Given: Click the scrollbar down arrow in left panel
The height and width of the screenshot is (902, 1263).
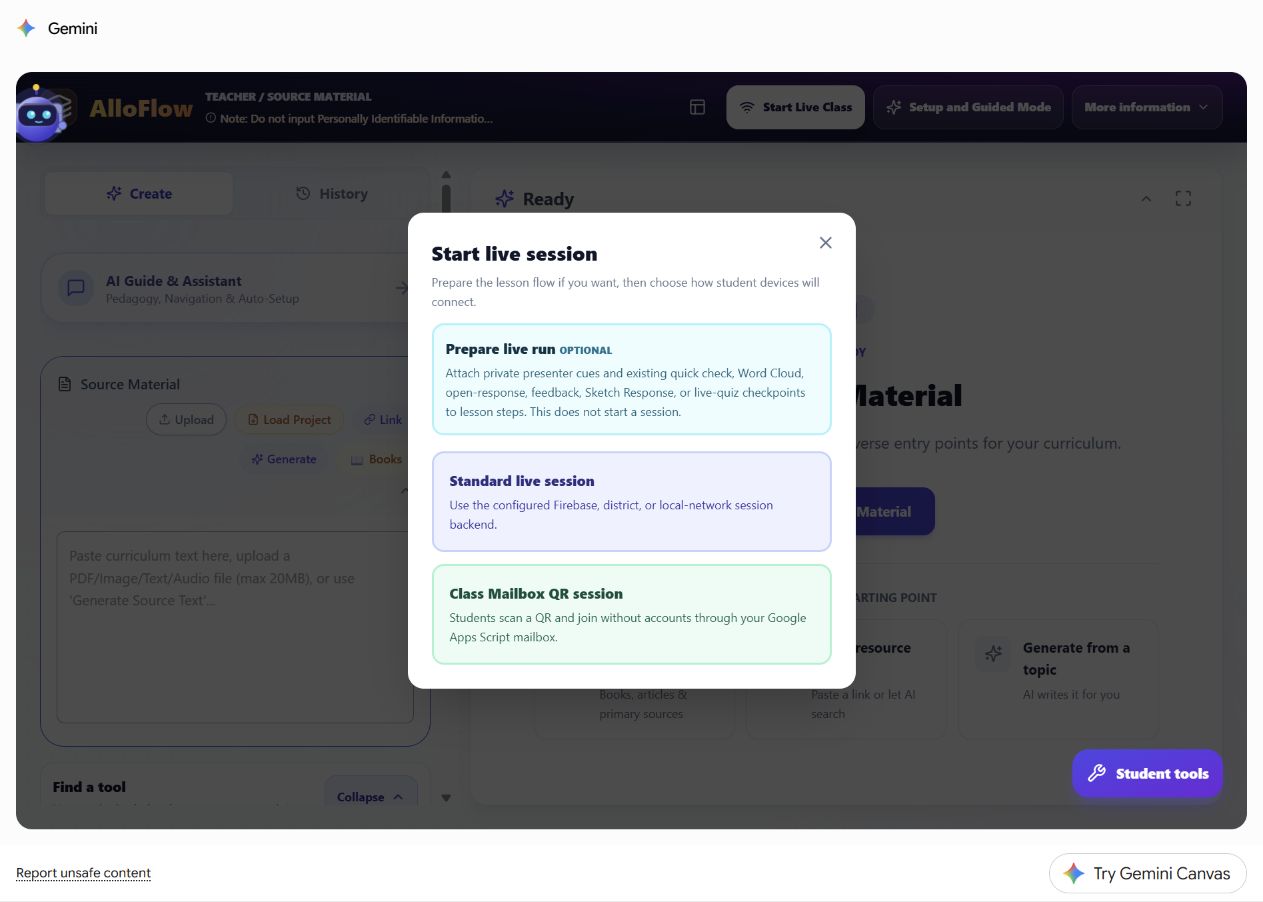Looking at the screenshot, I should click(x=446, y=798).
